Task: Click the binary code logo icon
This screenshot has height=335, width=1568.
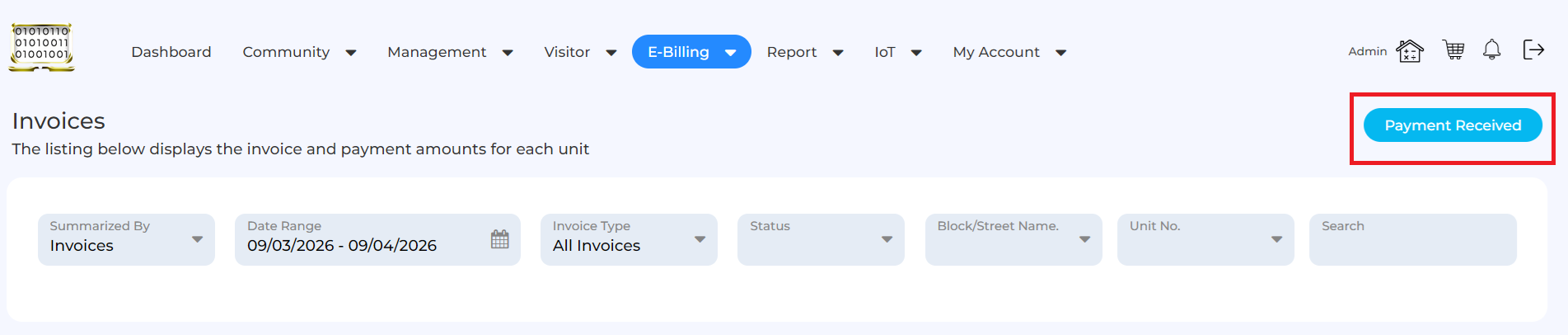Action: (41, 48)
